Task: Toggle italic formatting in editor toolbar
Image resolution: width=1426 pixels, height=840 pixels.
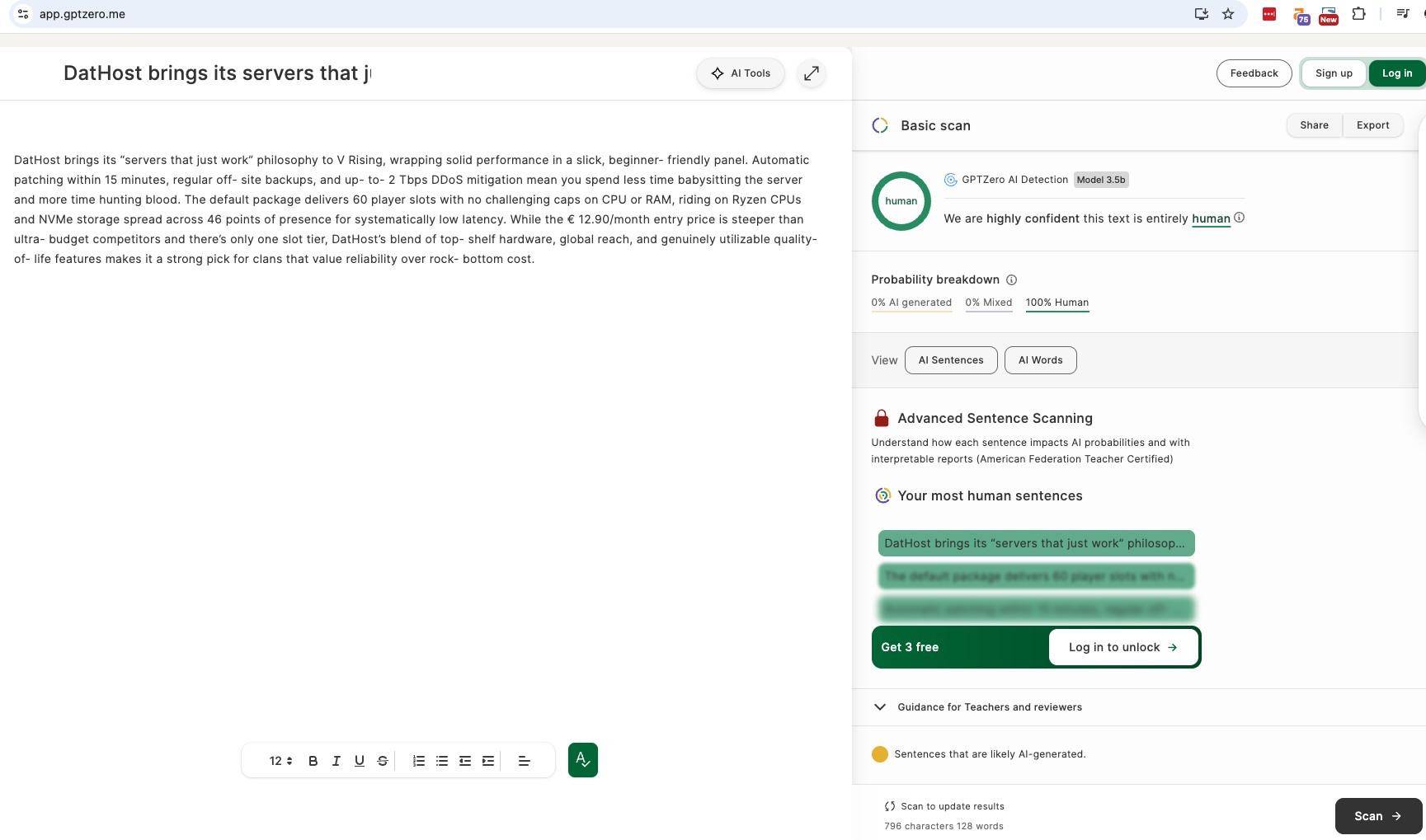Action: [336, 761]
